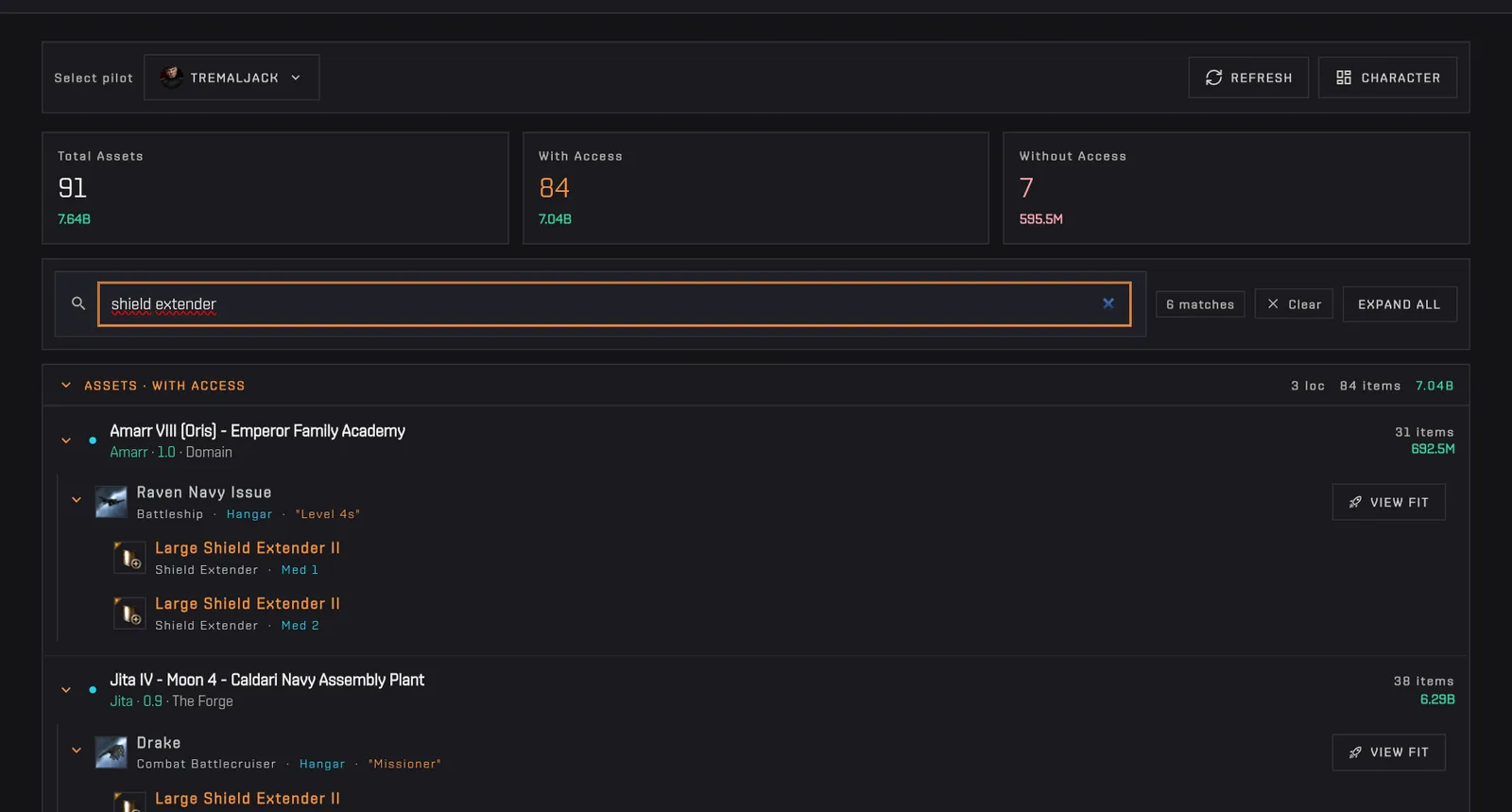Click the "Level 4s" ship name tag

pos(328,514)
